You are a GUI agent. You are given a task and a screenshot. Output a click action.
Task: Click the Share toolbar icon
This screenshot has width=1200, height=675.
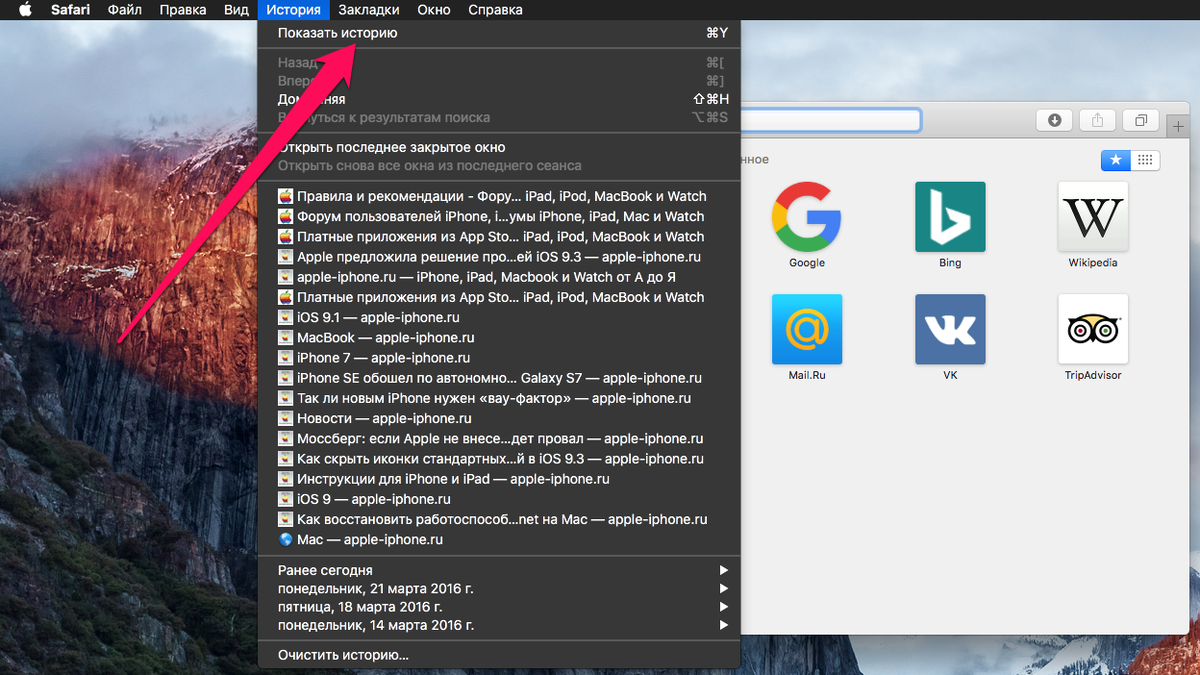(x=1097, y=120)
